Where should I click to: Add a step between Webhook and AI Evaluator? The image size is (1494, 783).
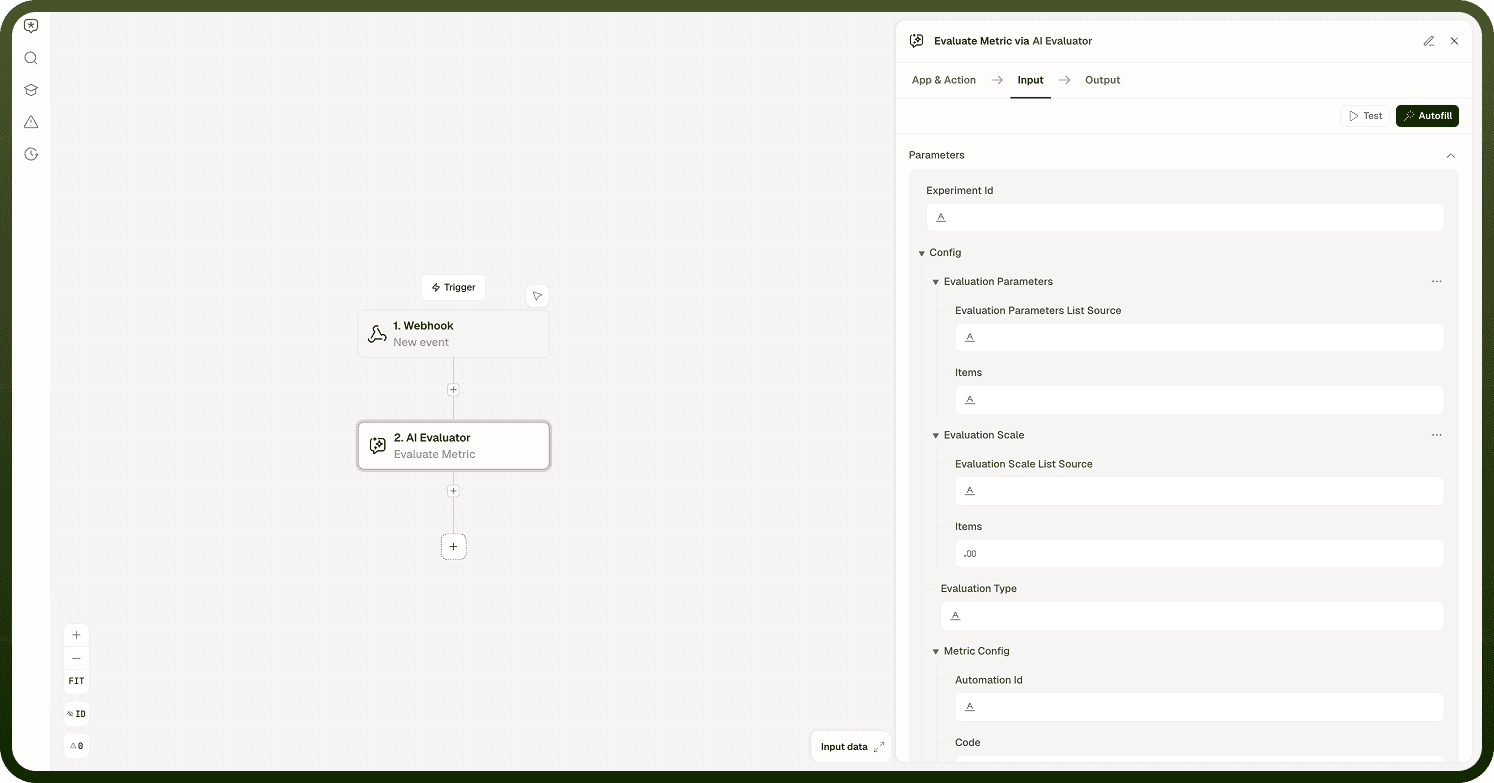453,390
